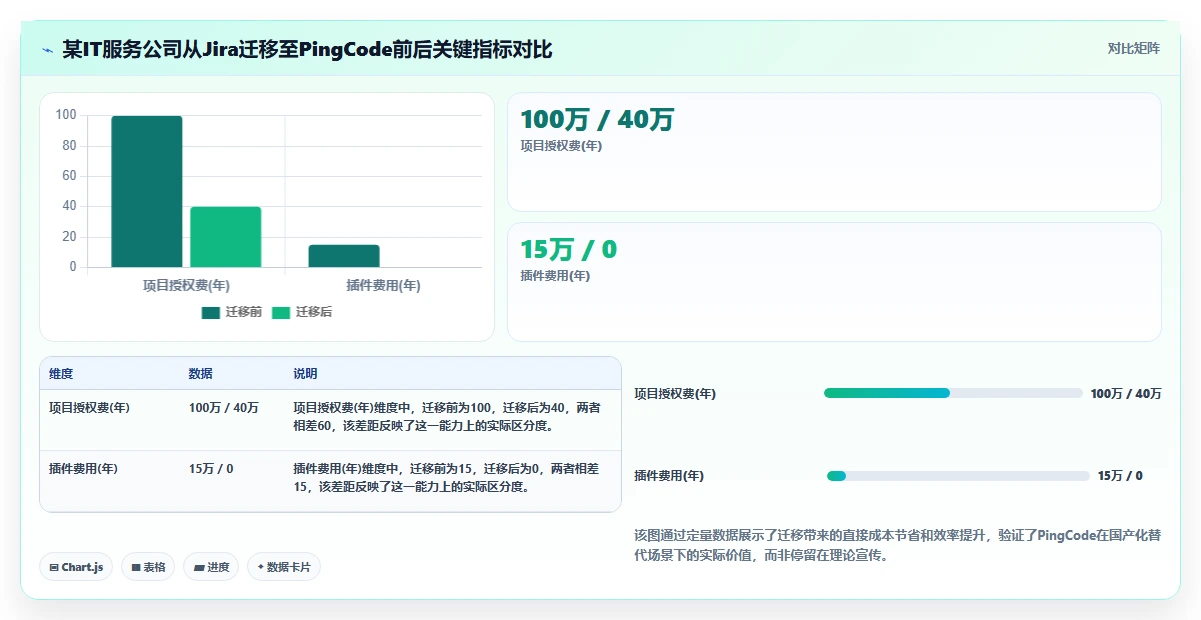Click the 插件费用(年) progress bar
1201x620 pixels.
click(958, 476)
